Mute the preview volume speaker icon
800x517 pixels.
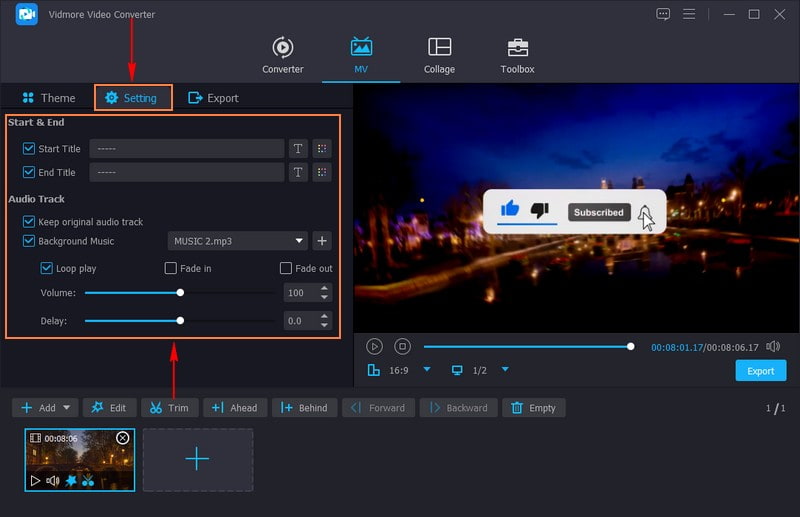point(772,346)
